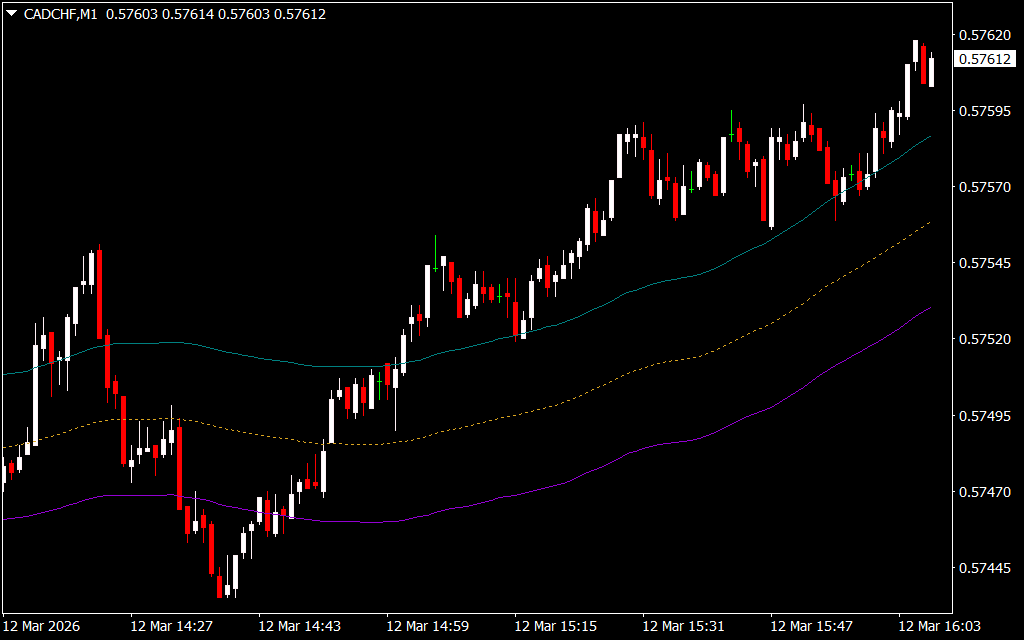Click the 12 Mar 2026 date label
The height and width of the screenshot is (640, 1024).
42,626
